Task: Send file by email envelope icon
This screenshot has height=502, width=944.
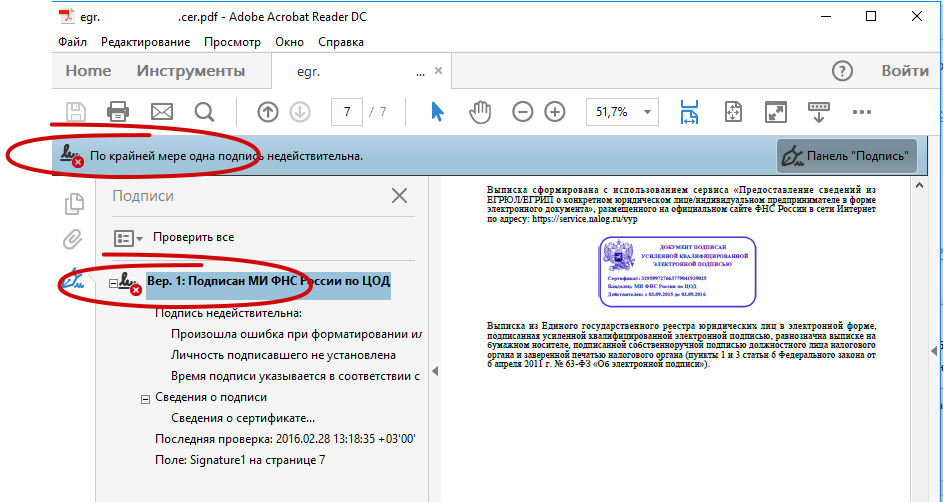Action: point(161,112)
